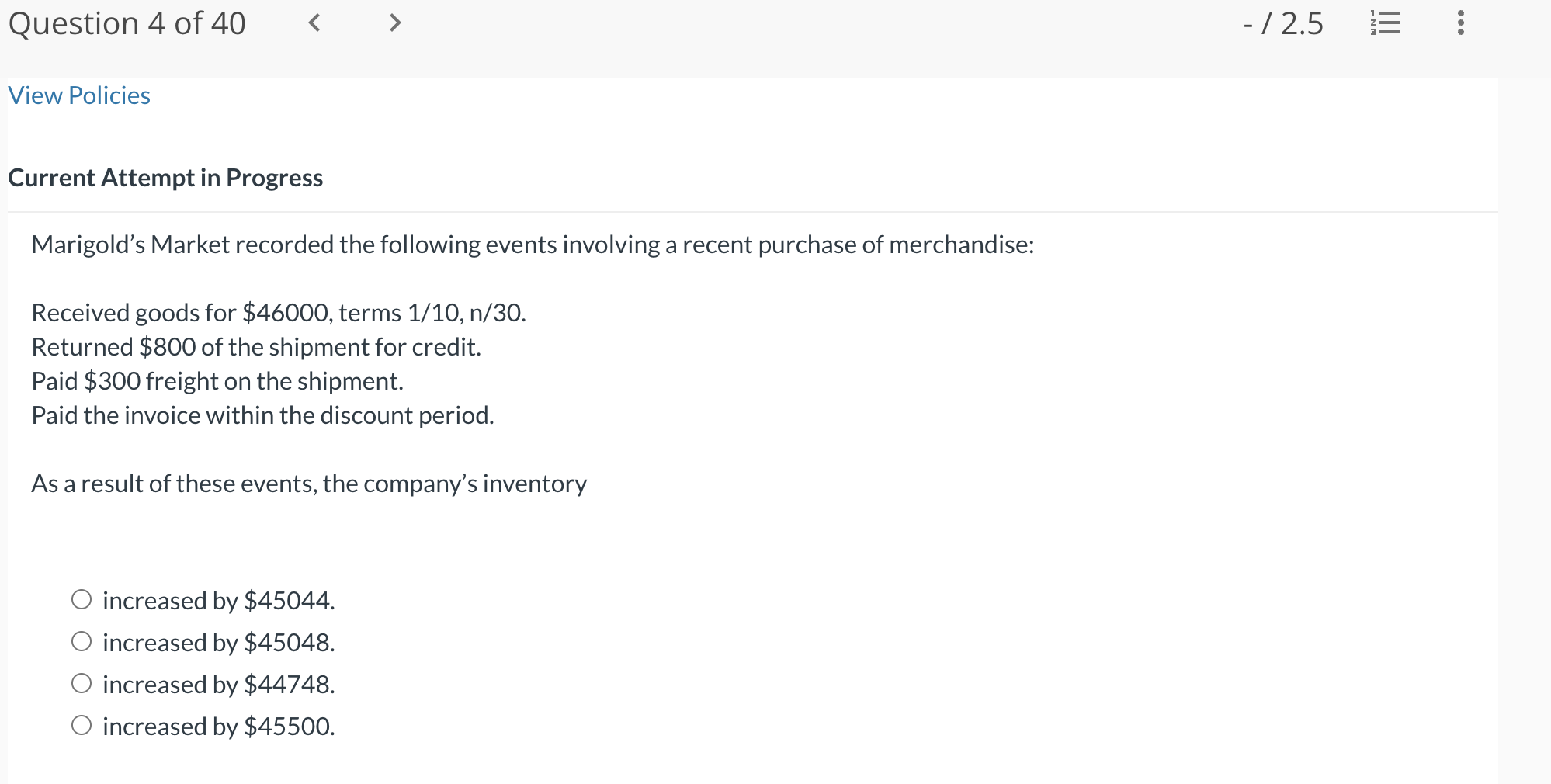The height and width of the screenshot is (784, 1551).
Task: Click the answer text 'increased by $45048.'
Action: 218,643
